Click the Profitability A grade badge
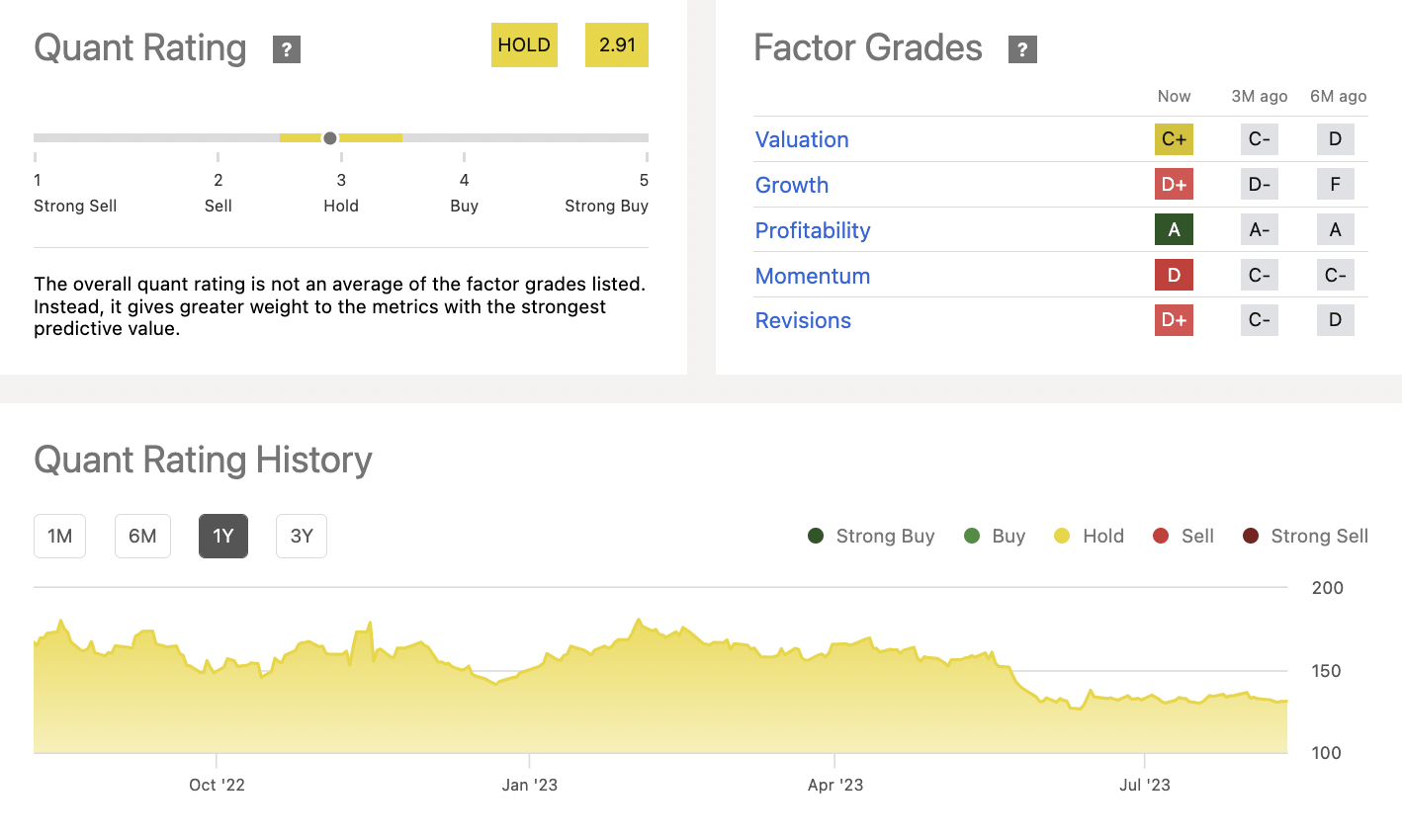The height and width of the screenshot is (840, 1402). point(1174,230)
